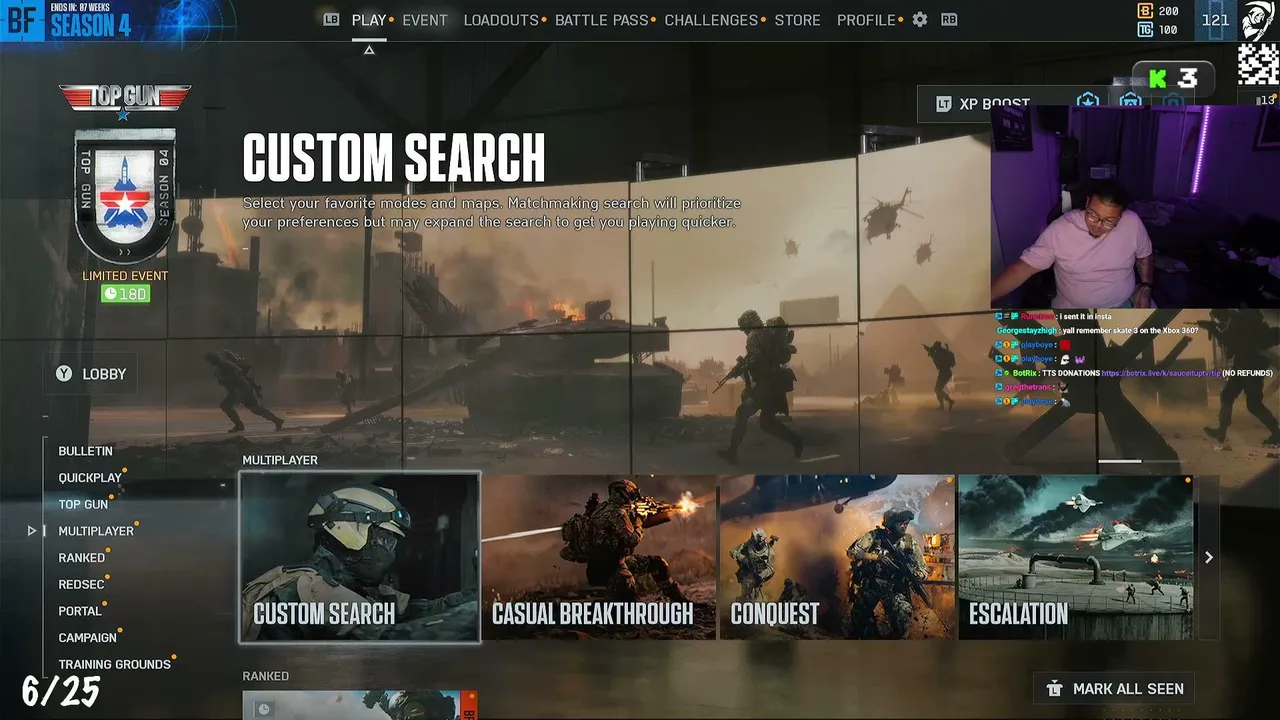Choose the CASUAL BREAKTHROUGH mode card
Image resolution: width=1280 pixels, height=720 pixels.
coord(599,557)
